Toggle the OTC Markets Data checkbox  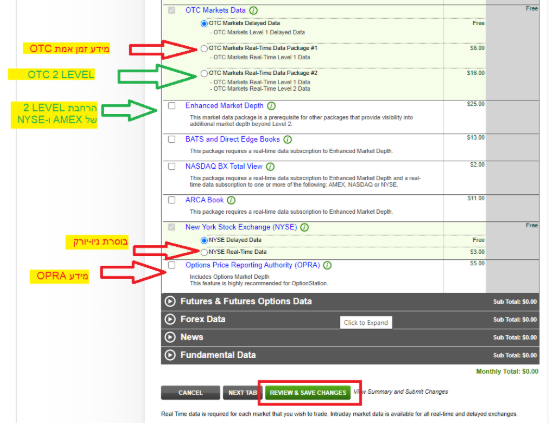click(x=172, y=10)
